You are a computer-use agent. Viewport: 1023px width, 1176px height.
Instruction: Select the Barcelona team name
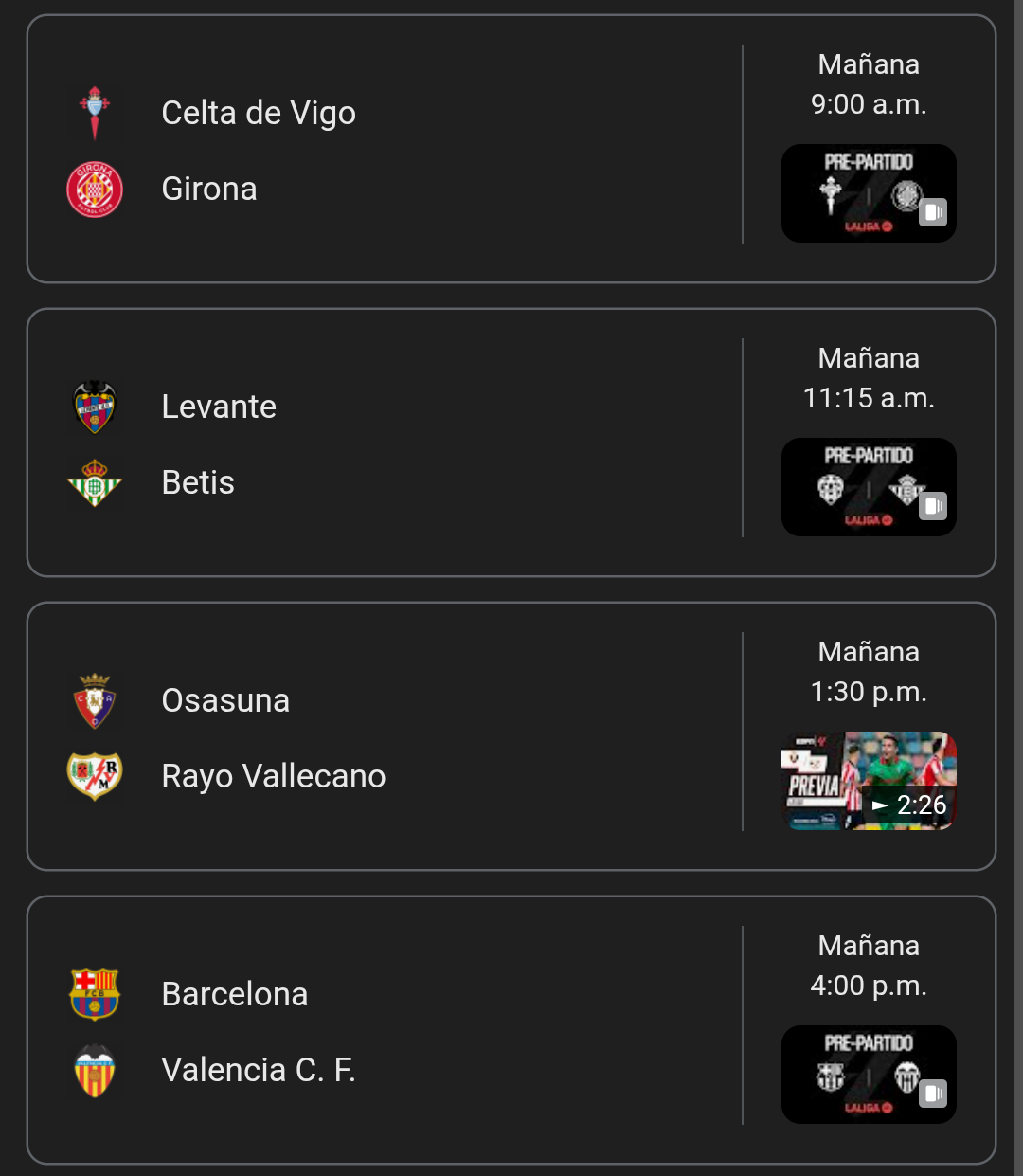coord(235,994)
